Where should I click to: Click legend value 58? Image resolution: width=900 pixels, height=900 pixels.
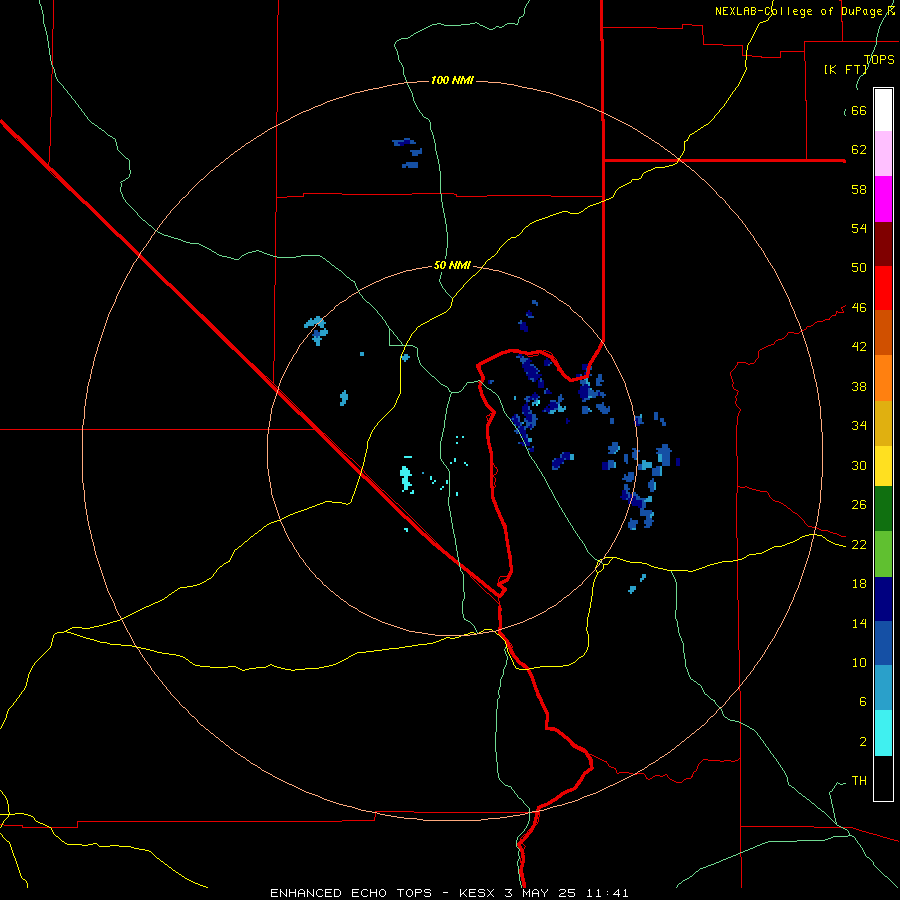tap(859, 189)
